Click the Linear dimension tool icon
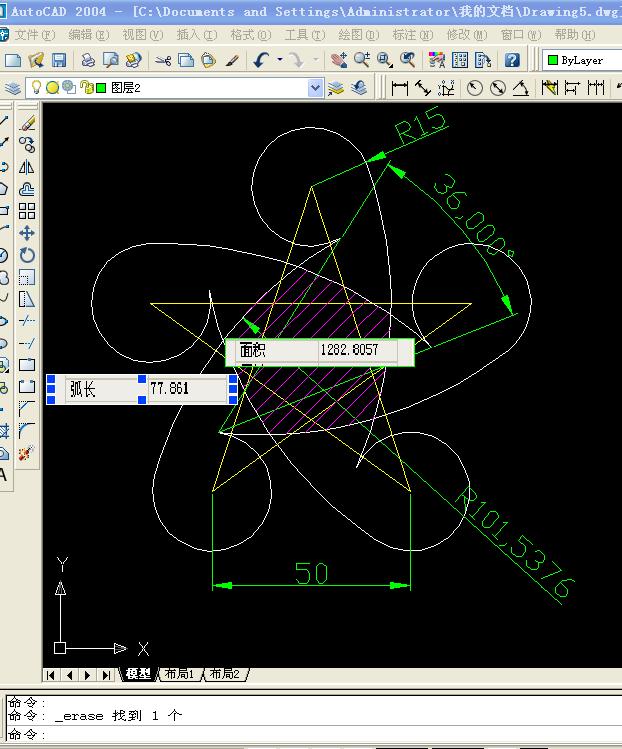Image resolution: width=622 pixels, height=749 pixels. [399, 88]
